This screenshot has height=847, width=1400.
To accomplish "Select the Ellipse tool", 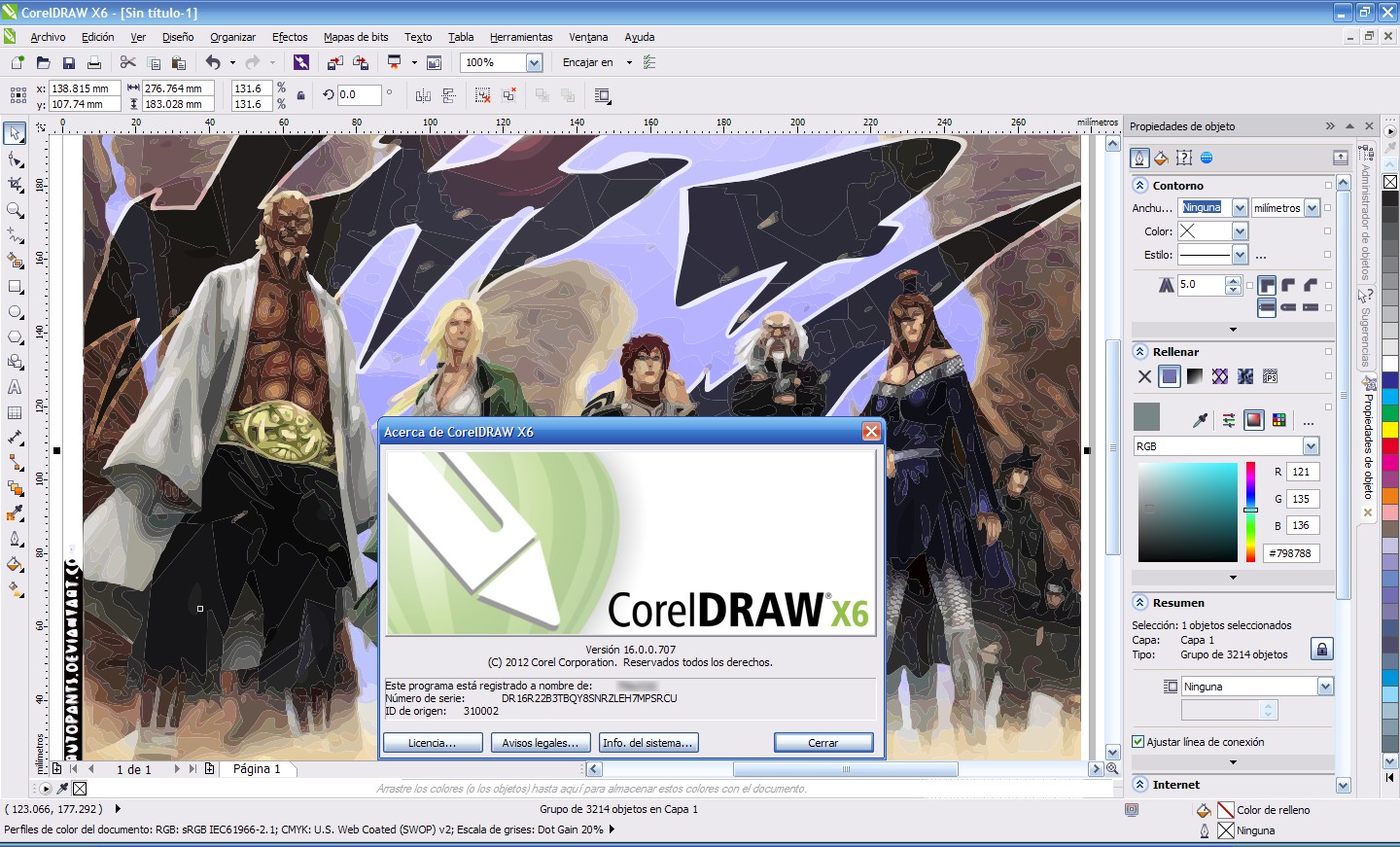I will (x=15, y=312).
